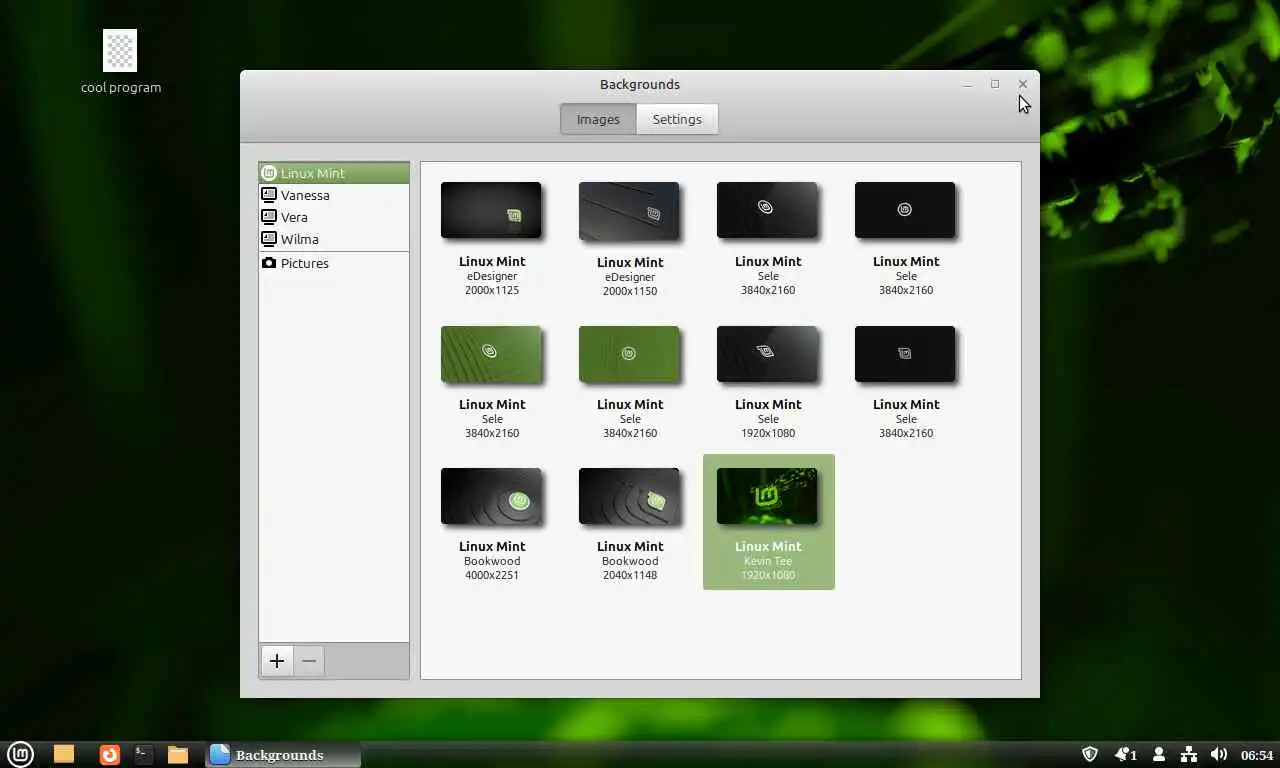
Task: Switch to the Images tab
Action: coord(598,119)
